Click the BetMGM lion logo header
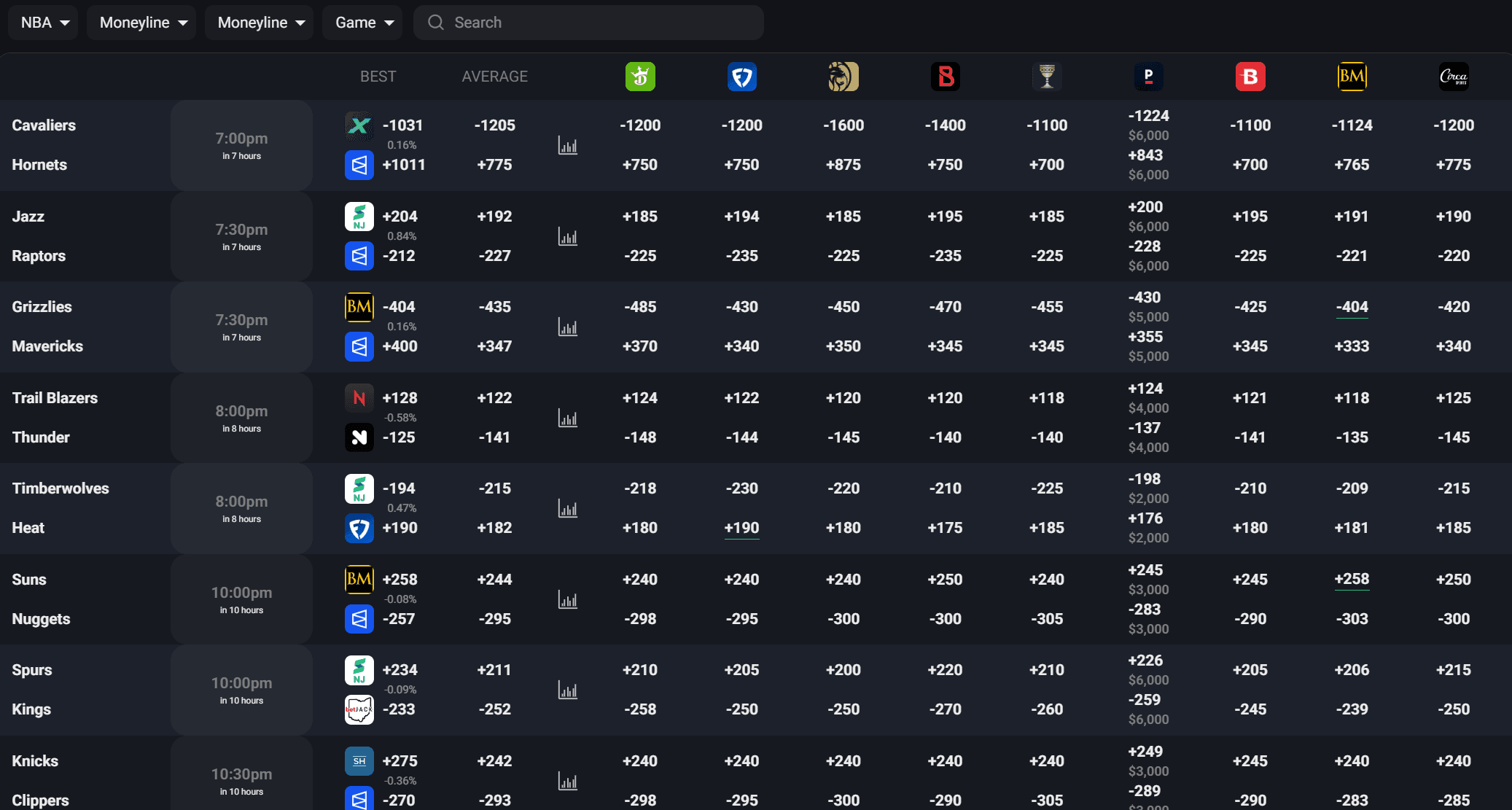This screenshot has height=810, width=1512. 843,77
